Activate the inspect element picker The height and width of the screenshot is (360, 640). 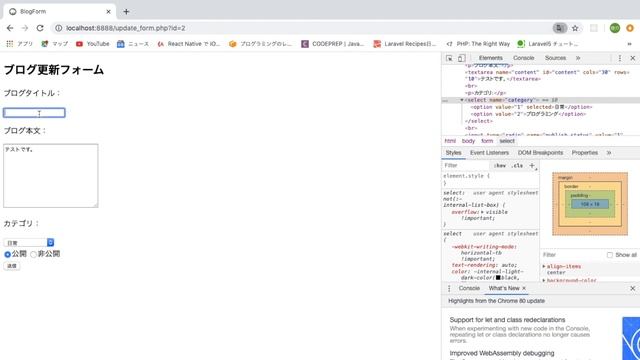[x=449, y=58]
